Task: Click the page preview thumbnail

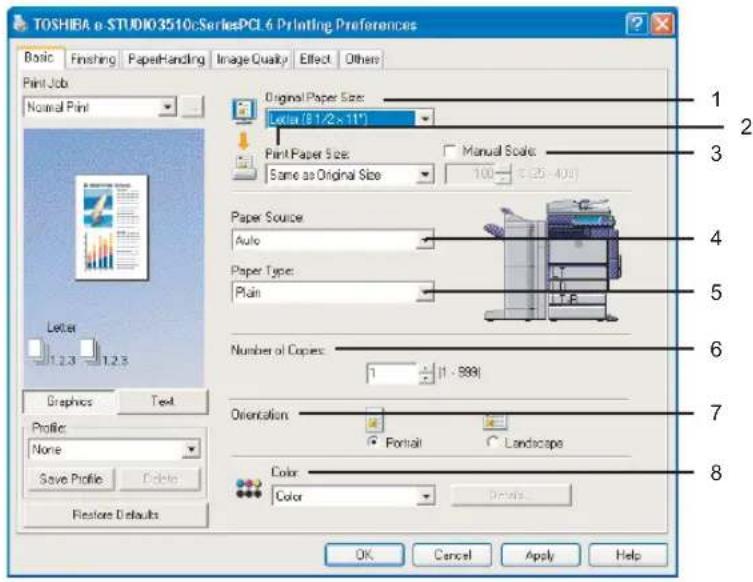Action: tap(111, 228)
